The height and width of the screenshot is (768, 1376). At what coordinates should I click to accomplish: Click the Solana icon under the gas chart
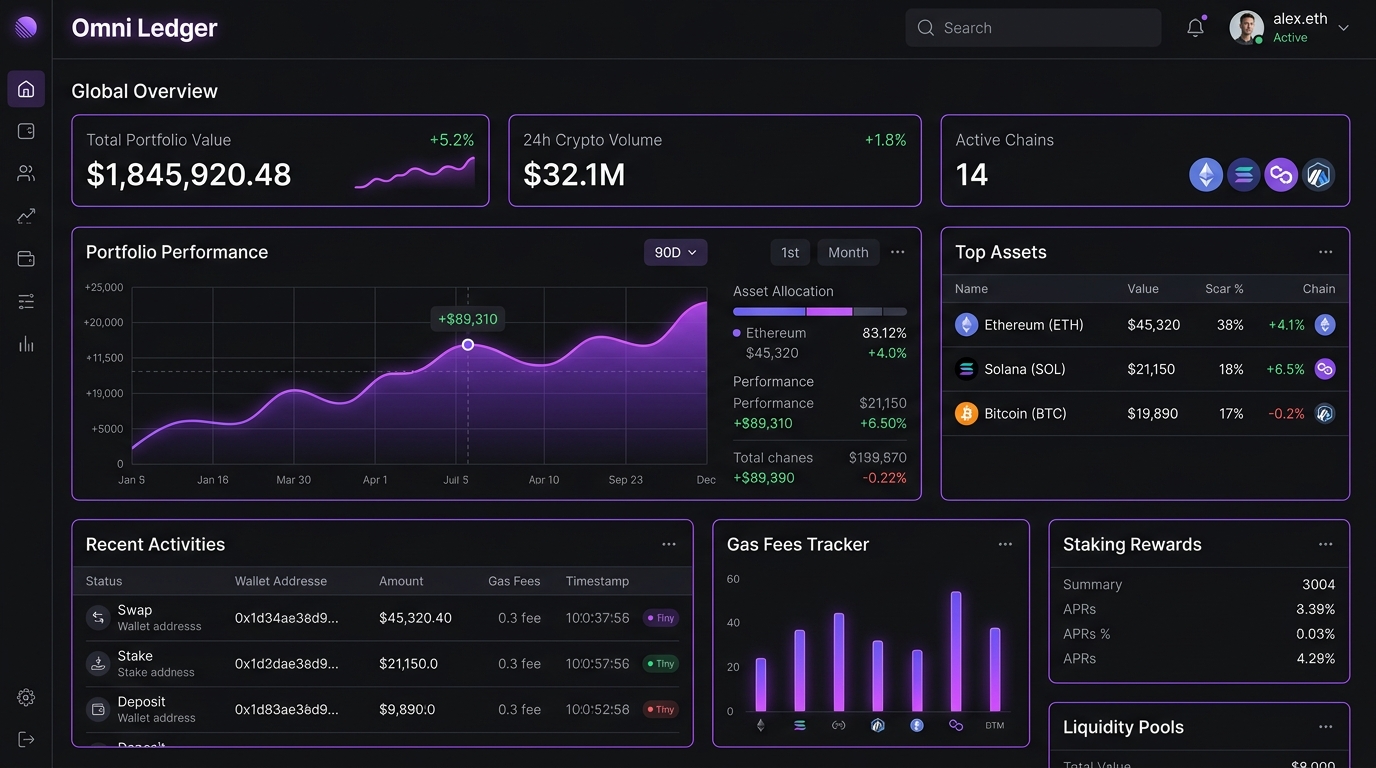tap(800, 725)
